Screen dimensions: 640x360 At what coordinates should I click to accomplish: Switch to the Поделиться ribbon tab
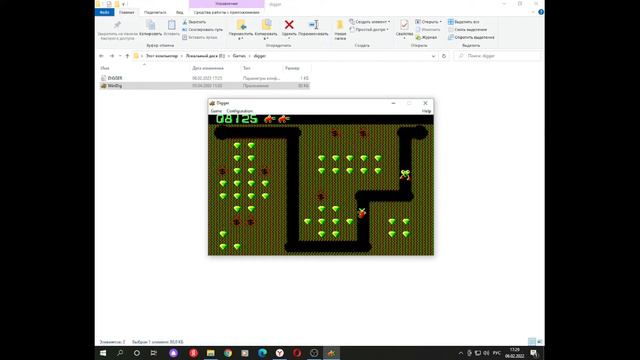[155, 12]
